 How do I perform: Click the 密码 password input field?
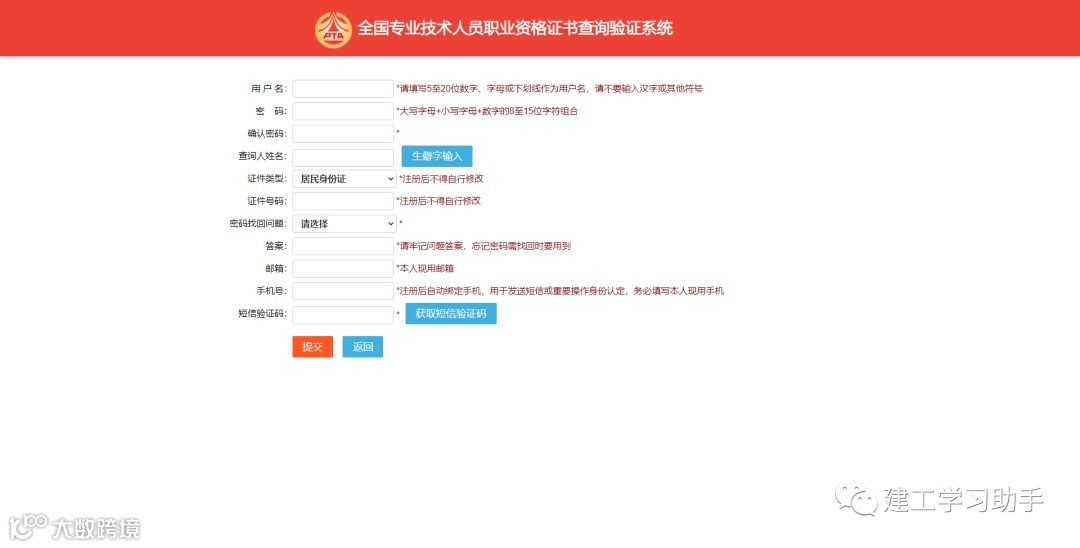point(343,111)
